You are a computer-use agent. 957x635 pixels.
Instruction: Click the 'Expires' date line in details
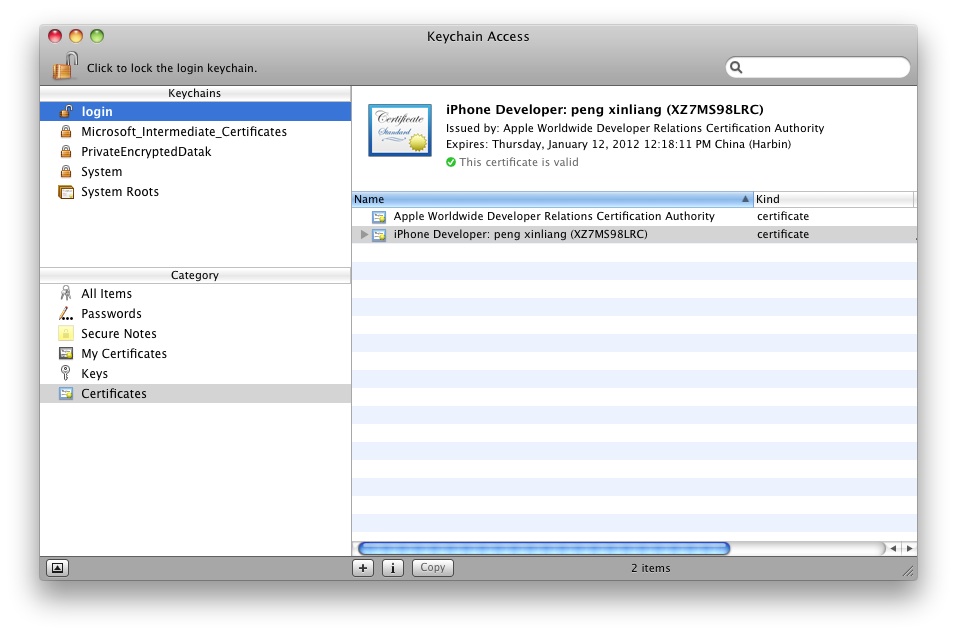tap(618, 144)
